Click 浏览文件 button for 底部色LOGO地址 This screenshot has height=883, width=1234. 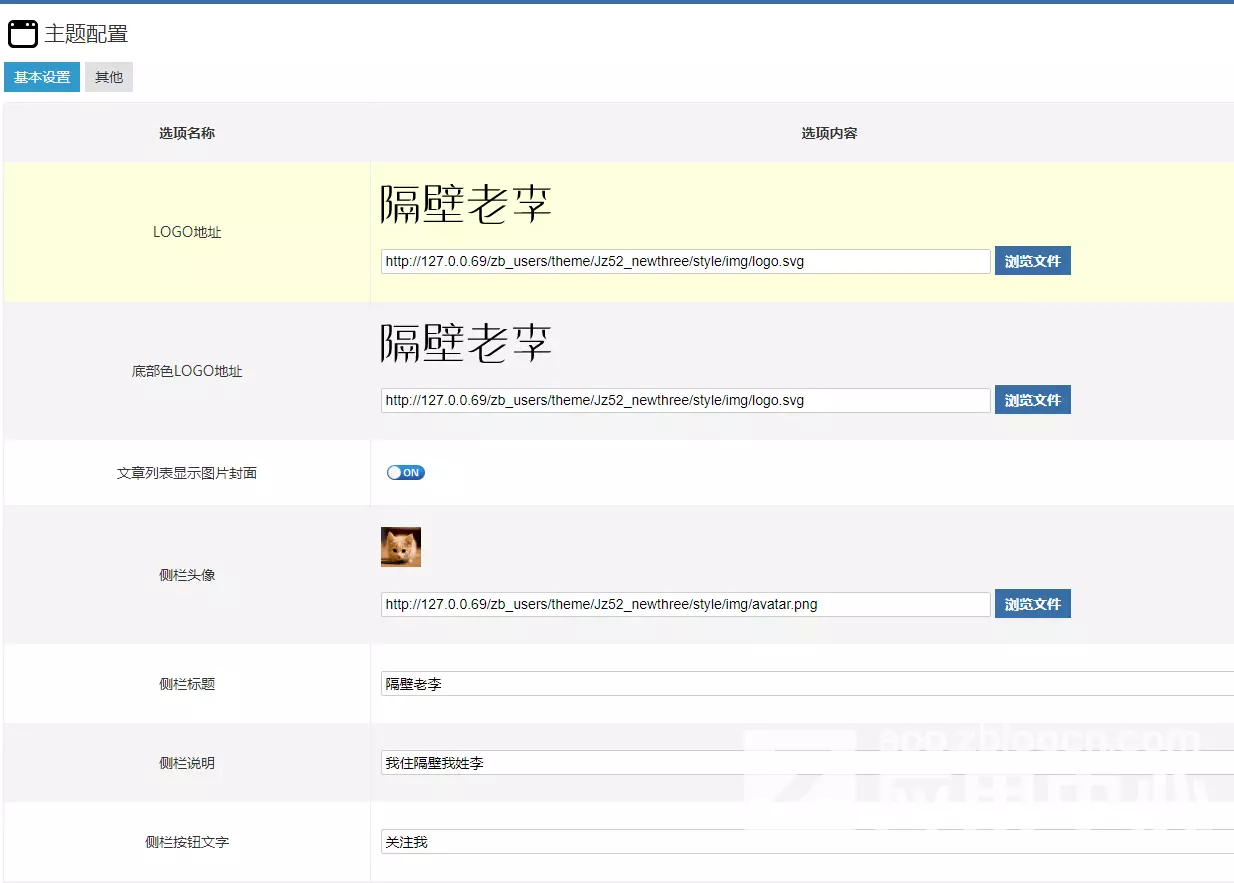tap(1032, 400)
